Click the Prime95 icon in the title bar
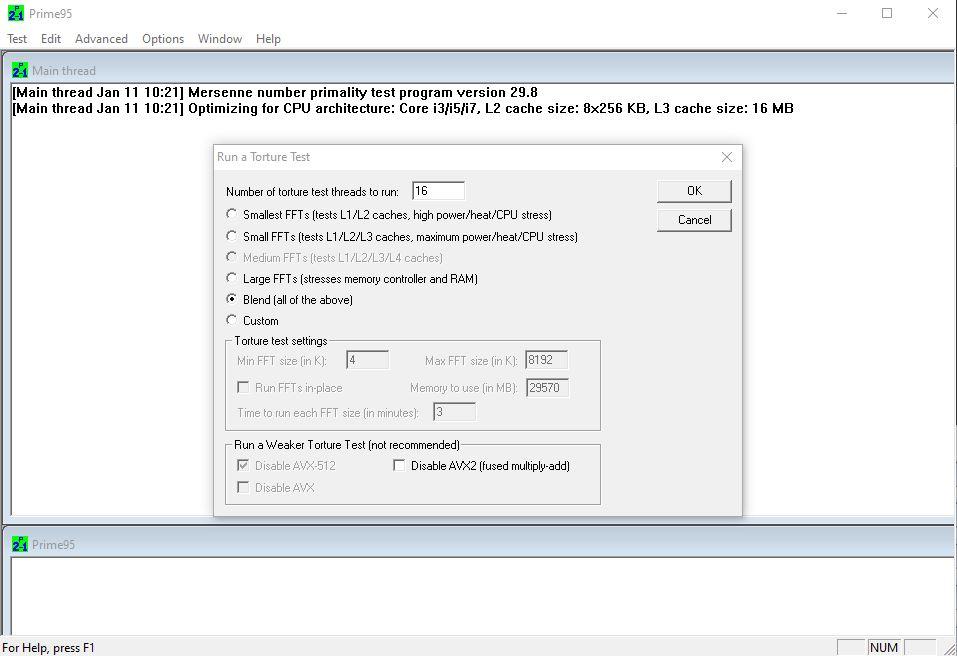Viewport: 957px width, 656px height. click(16, 13)
